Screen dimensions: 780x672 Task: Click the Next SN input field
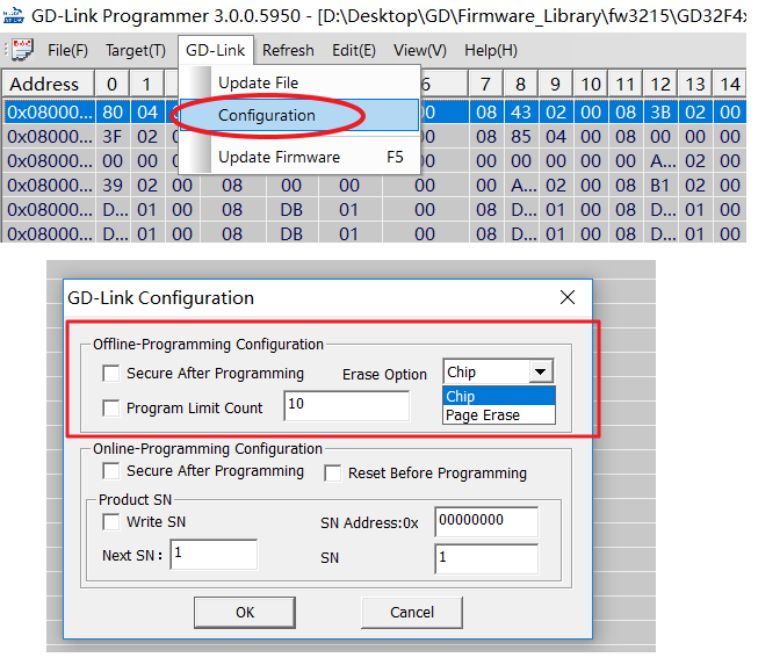pyautogui.click(x=214, y=554)
